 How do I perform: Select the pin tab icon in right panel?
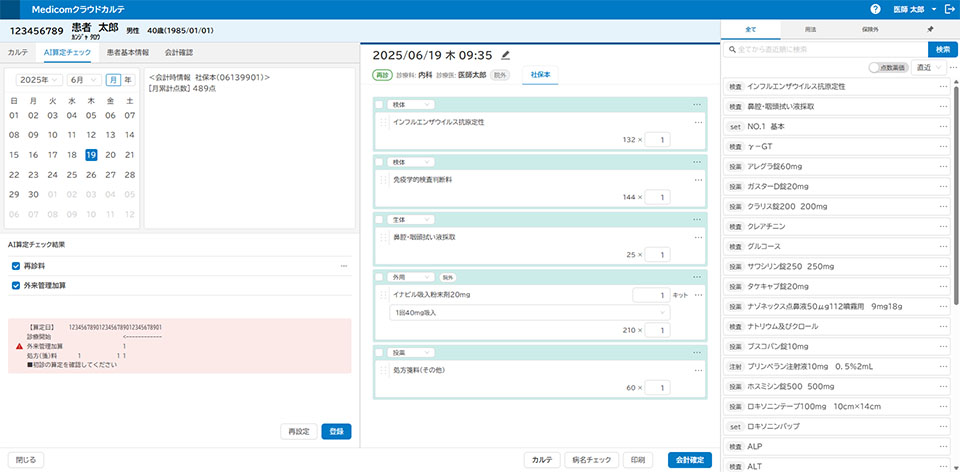click(930, 30)
